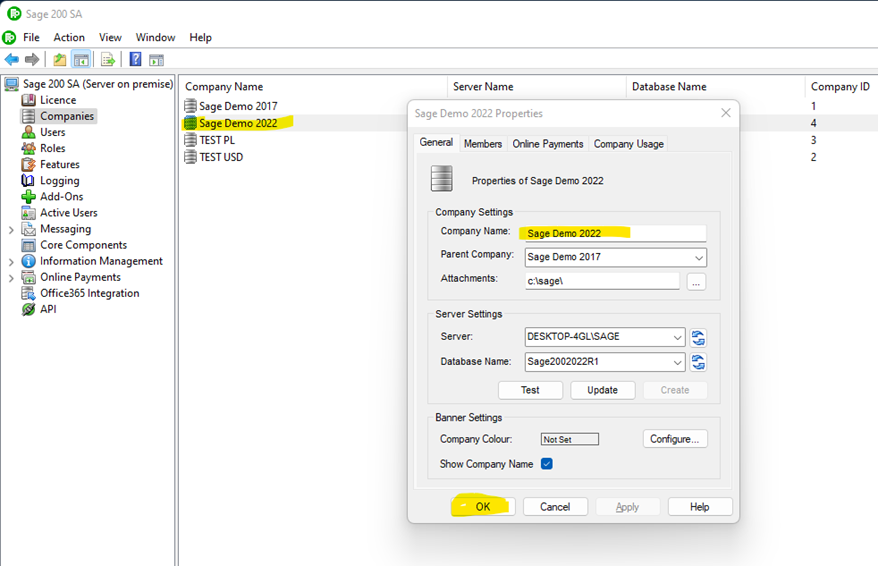This screenshot has height=566, width=878.
Task: Switch to the Online Payments tab
Action: coord(548,144)
